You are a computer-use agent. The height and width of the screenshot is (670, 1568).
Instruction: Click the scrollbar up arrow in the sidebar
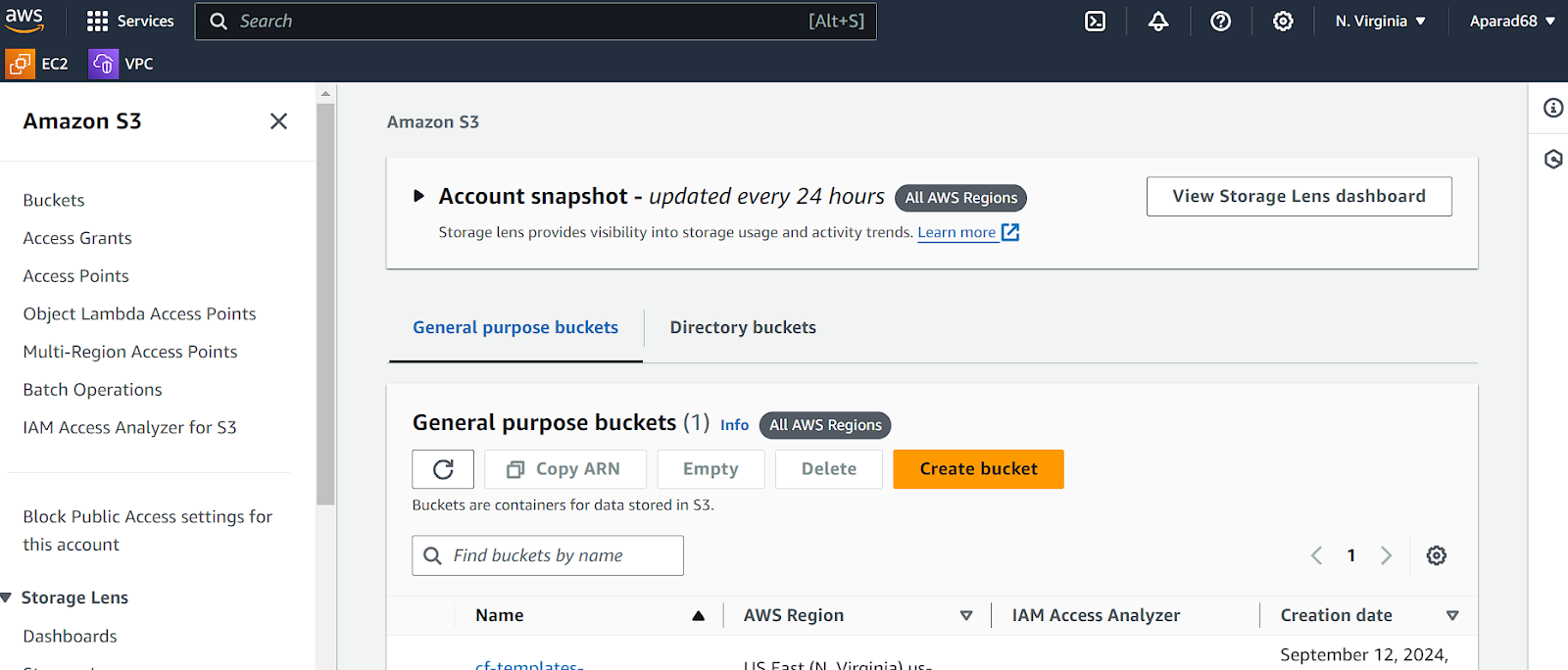point(325,94)
